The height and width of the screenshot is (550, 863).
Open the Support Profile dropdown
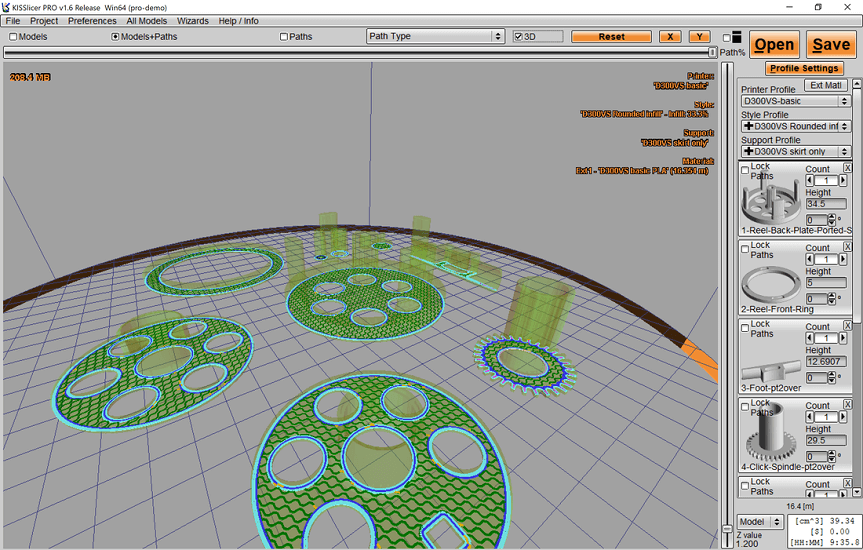tap(795, 152)
